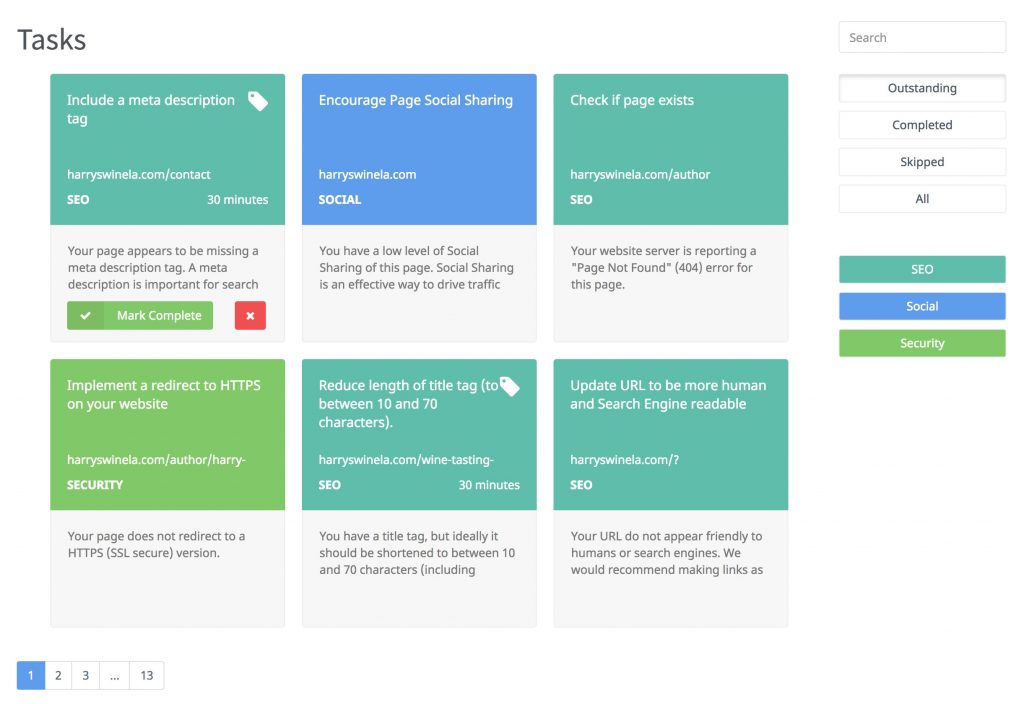The height and width of the screenshot is (704, 1024).
Task: Filter by the SEO category
Action: (x=921, y=269)
